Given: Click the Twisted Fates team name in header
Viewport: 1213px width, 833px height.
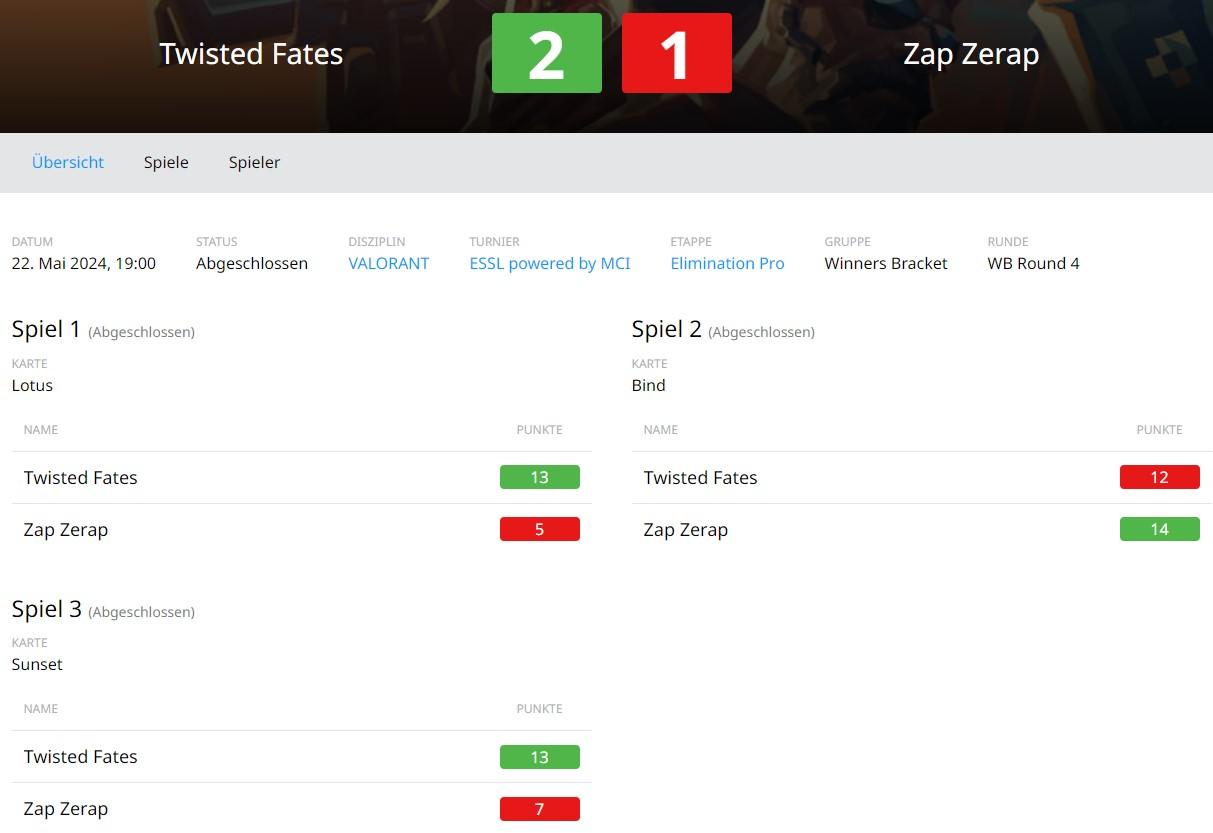Looking at the screenshot, I should pos(251,54).
